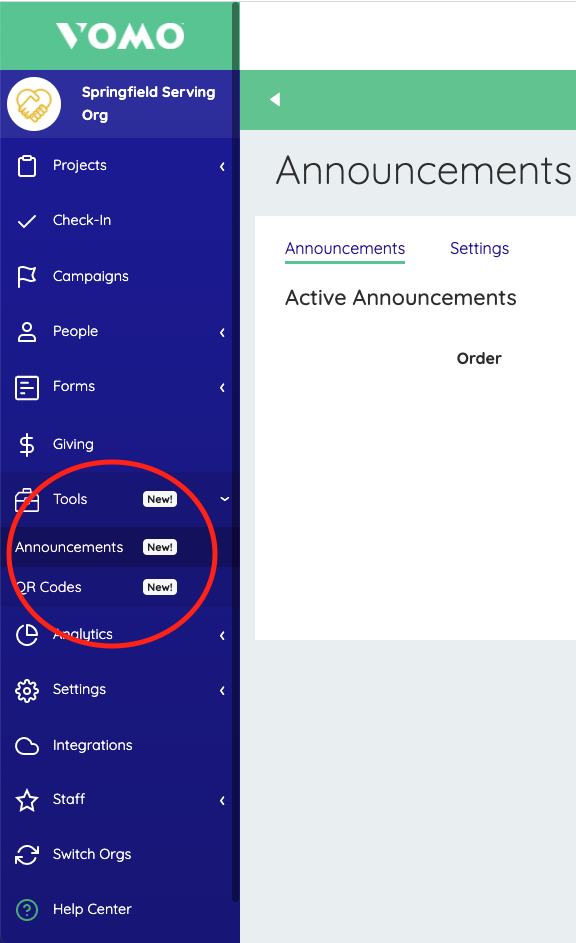This screenshot has width=576, height=943.
Task: Click the Check-In checkmark icon
Action: pos(26,221)
